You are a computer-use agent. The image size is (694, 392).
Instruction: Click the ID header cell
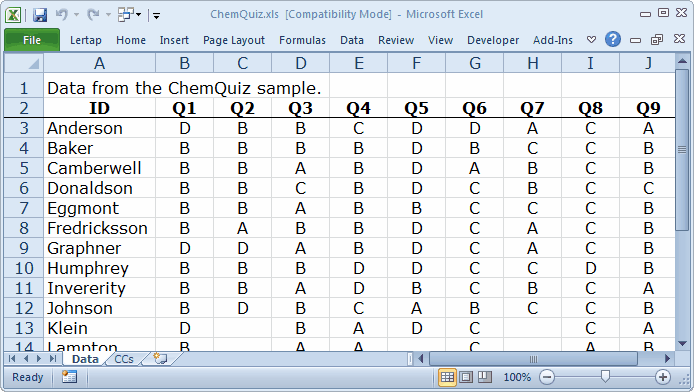pyautogui.click(x=100, y=108)
